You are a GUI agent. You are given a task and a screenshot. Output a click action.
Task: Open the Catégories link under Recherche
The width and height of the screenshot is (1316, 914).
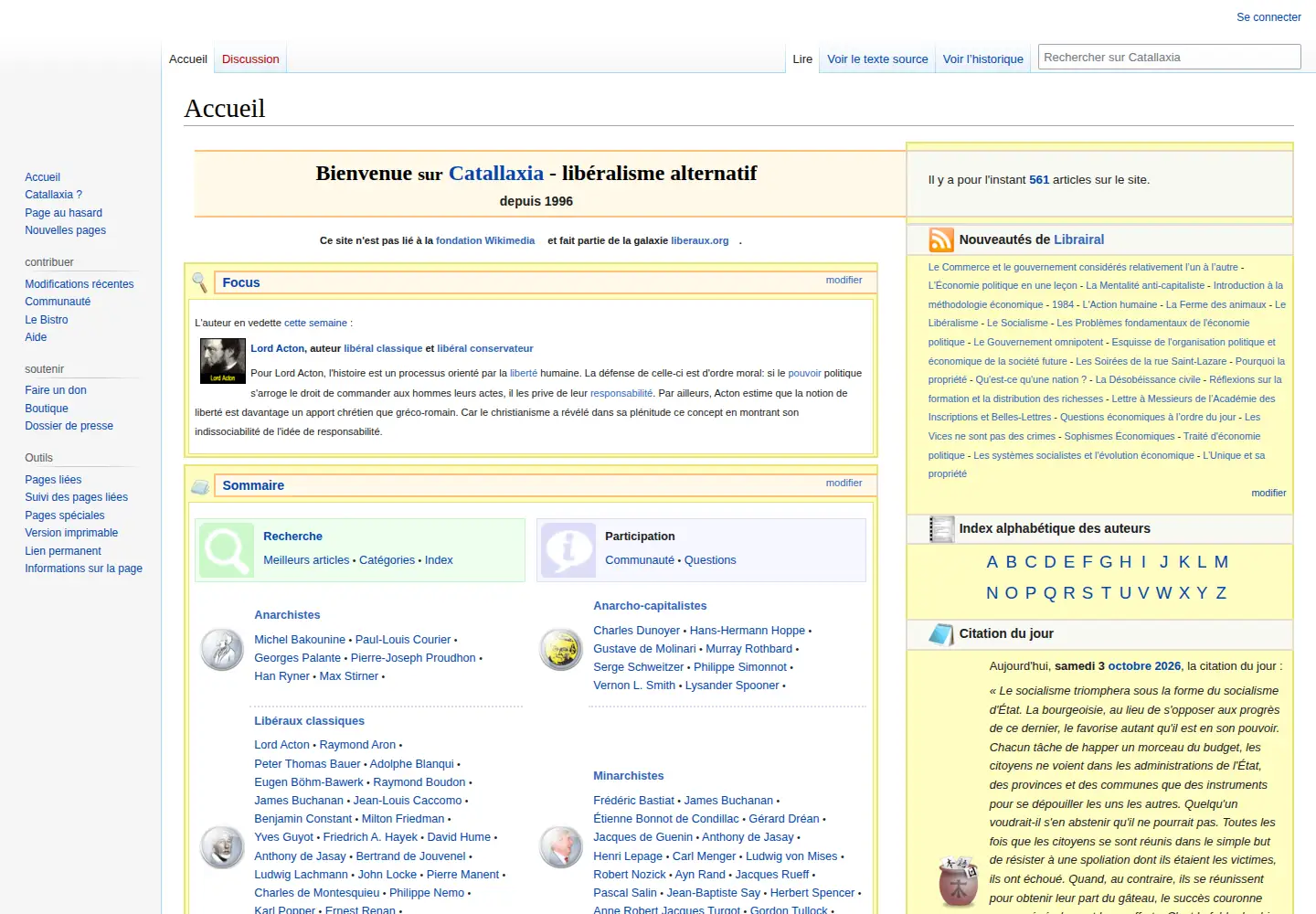tap(387, 560)
